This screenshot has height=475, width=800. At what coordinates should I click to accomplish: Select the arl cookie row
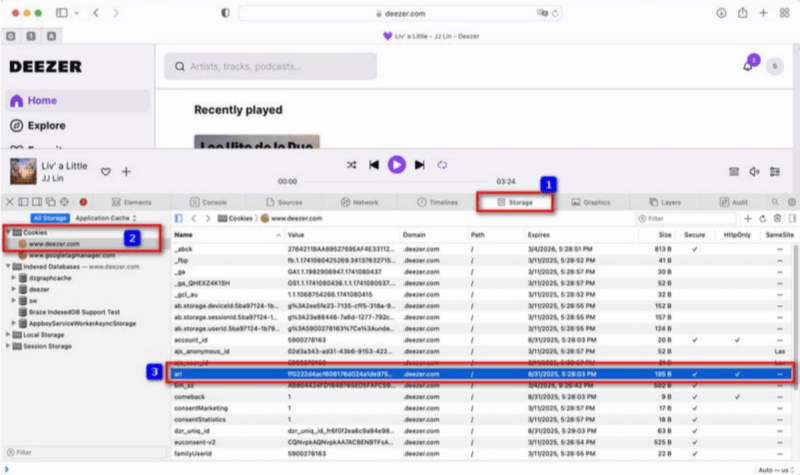[x=482, y=374]
